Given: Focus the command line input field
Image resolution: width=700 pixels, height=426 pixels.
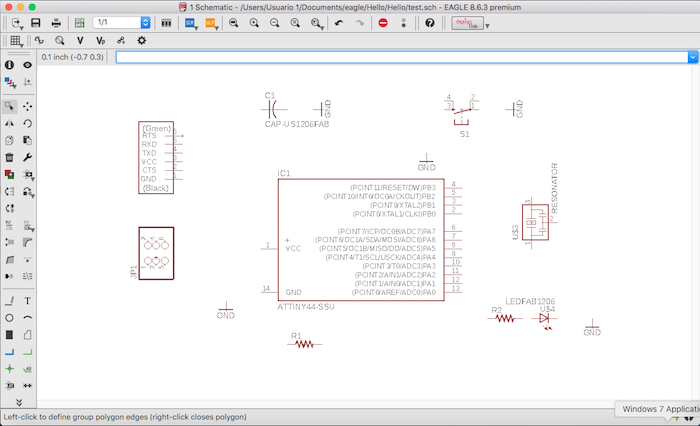Looking at the screenshot, I should pyautogui.click(x=402, y=57).
